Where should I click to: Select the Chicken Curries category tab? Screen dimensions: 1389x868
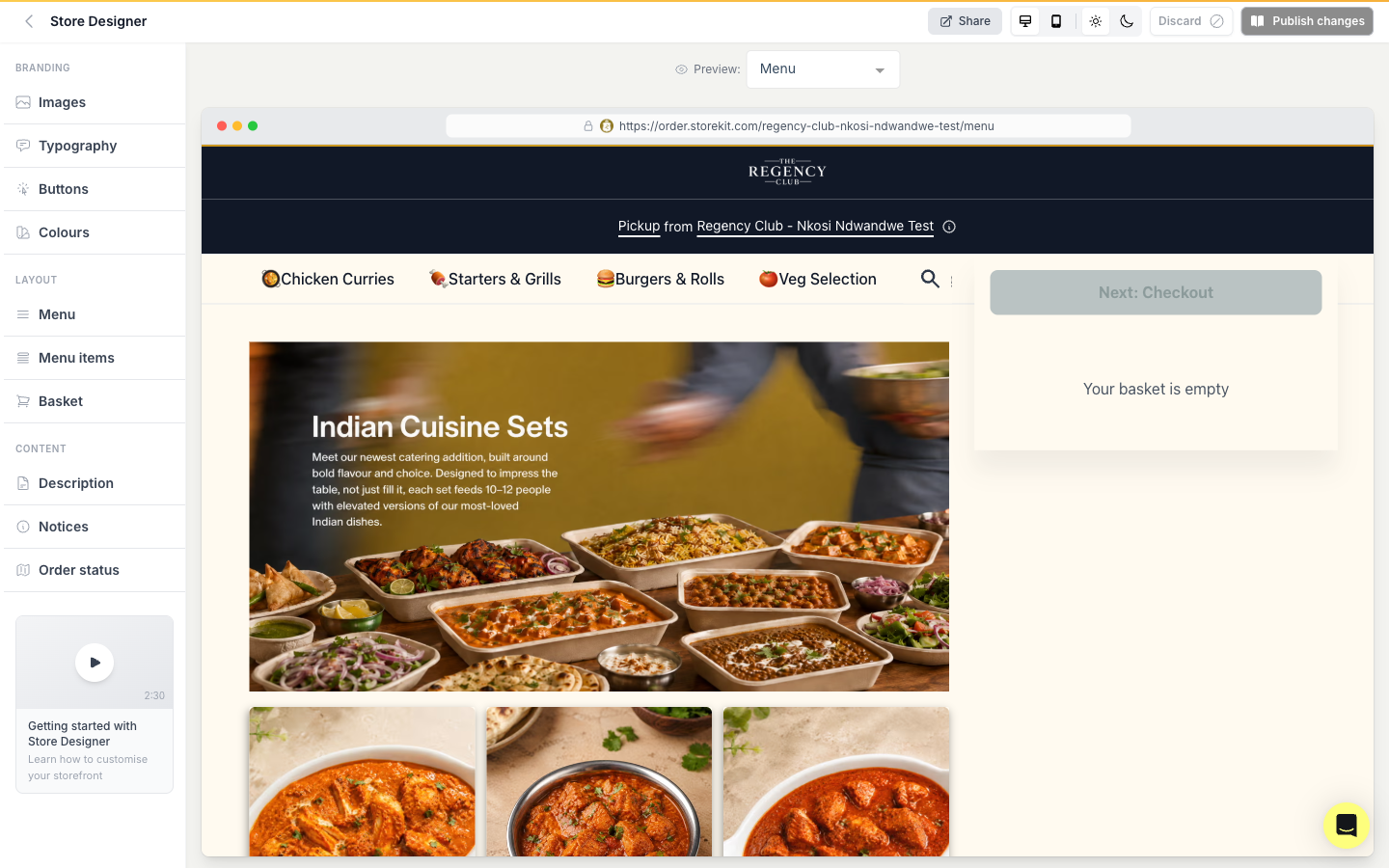pyautogui.click(x=328, y=279)
